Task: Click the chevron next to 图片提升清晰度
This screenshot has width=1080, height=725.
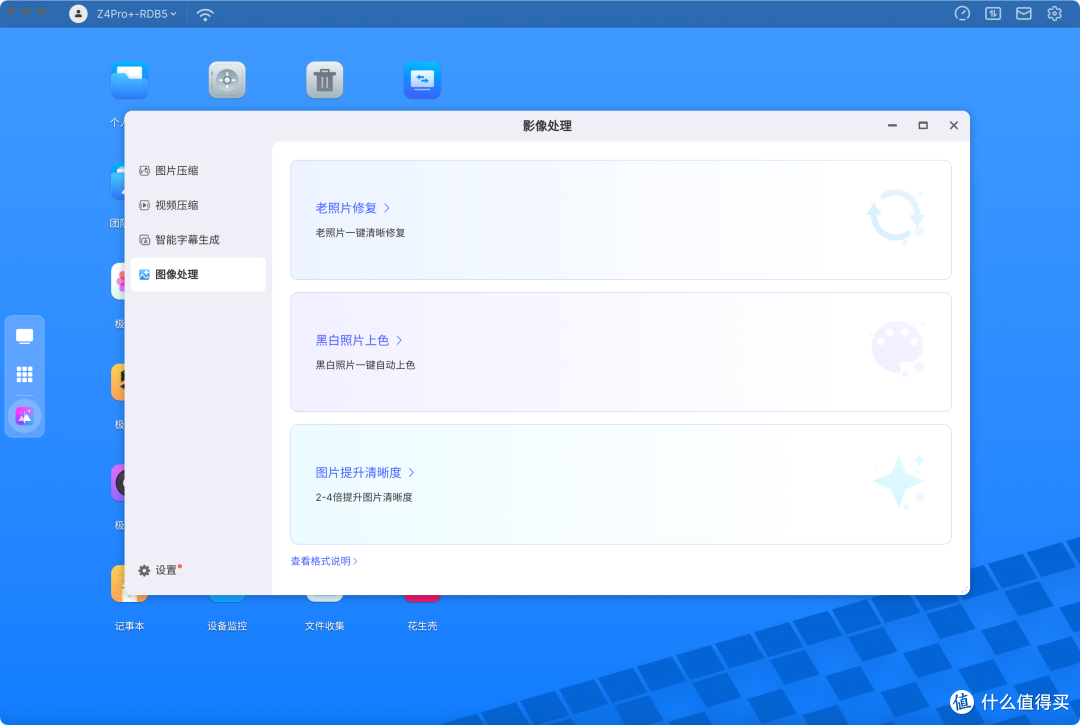Action: 412,472
